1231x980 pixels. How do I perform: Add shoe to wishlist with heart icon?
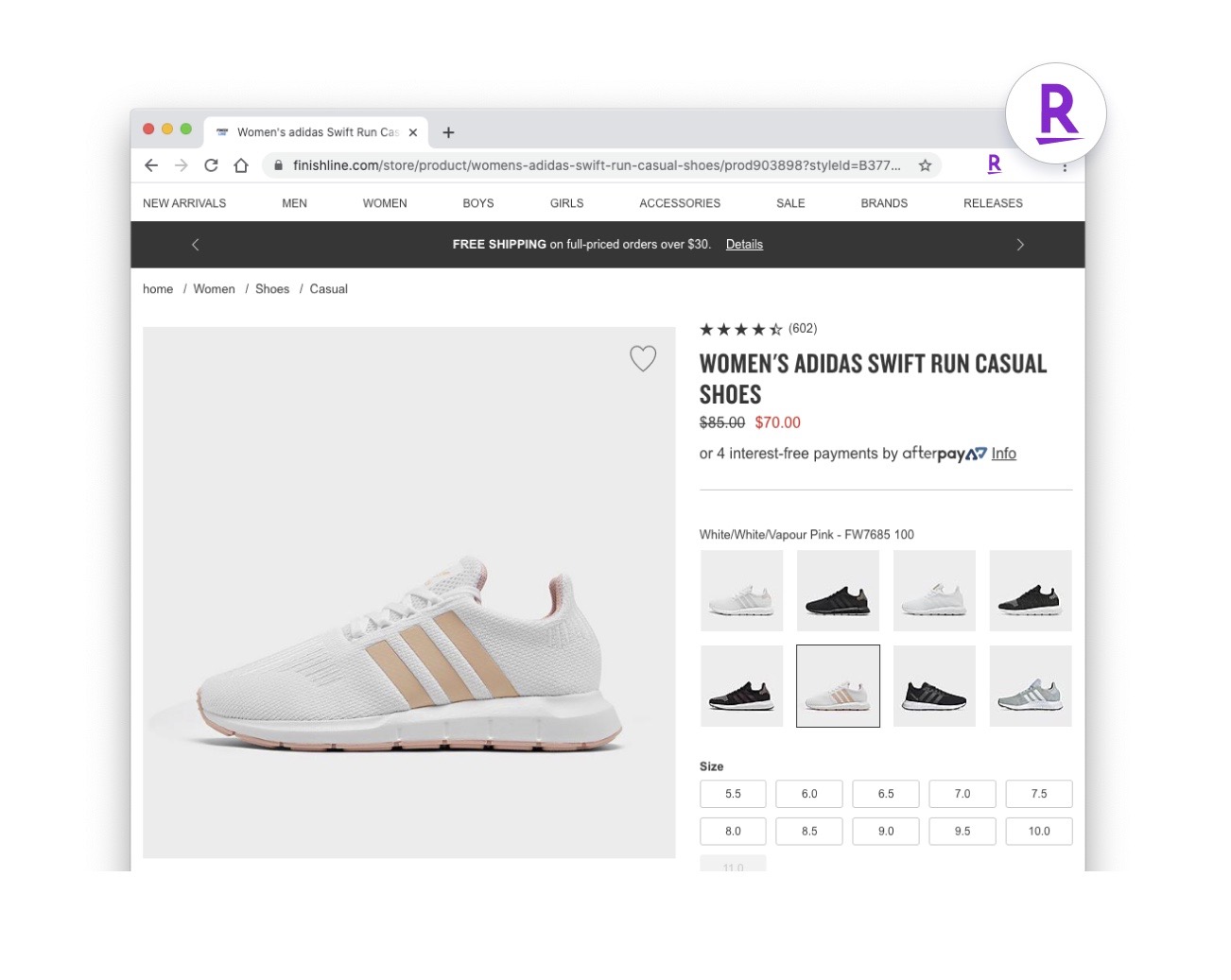pyautogui.click(x=643, y=358)
